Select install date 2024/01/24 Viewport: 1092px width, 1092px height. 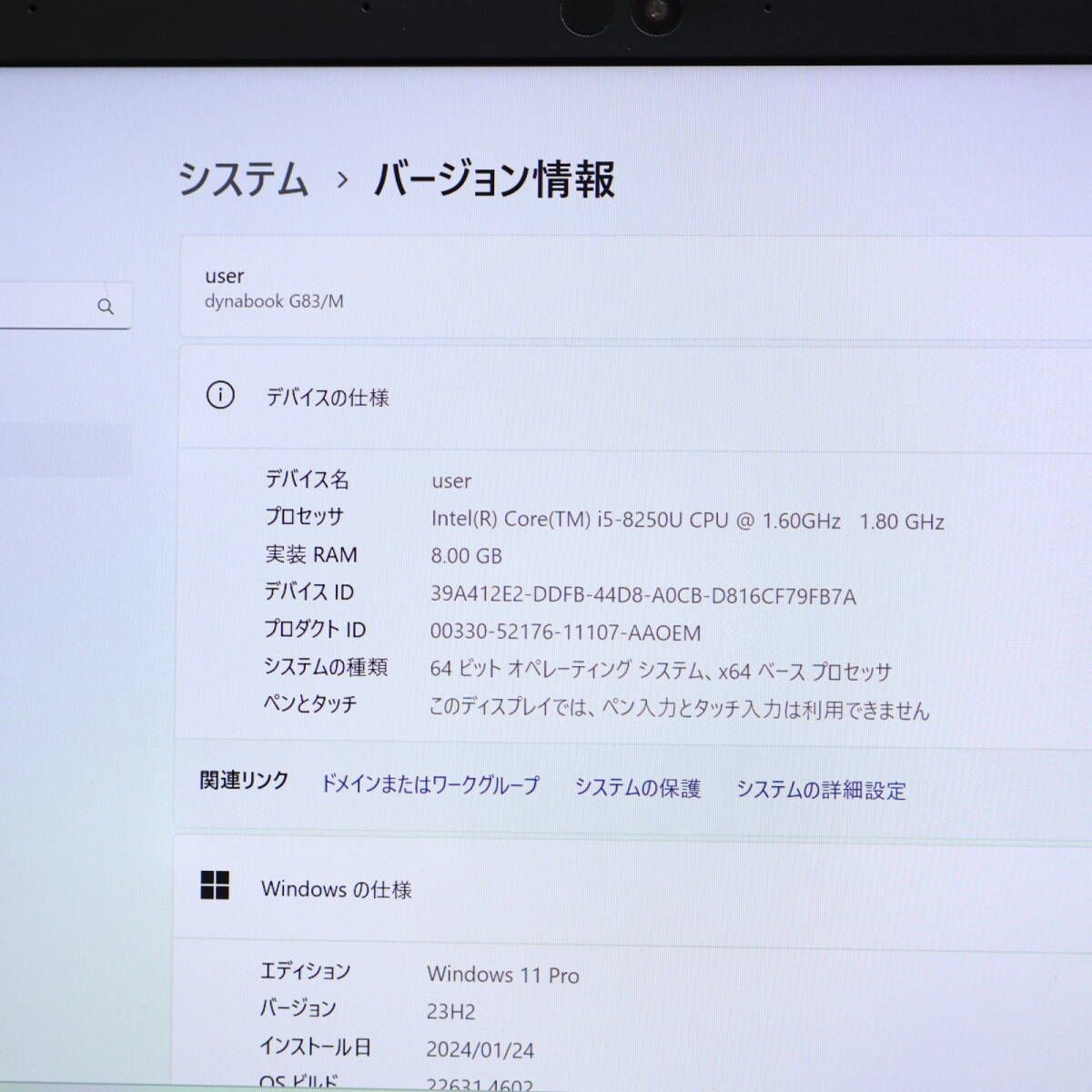(x=480, y=1049)
